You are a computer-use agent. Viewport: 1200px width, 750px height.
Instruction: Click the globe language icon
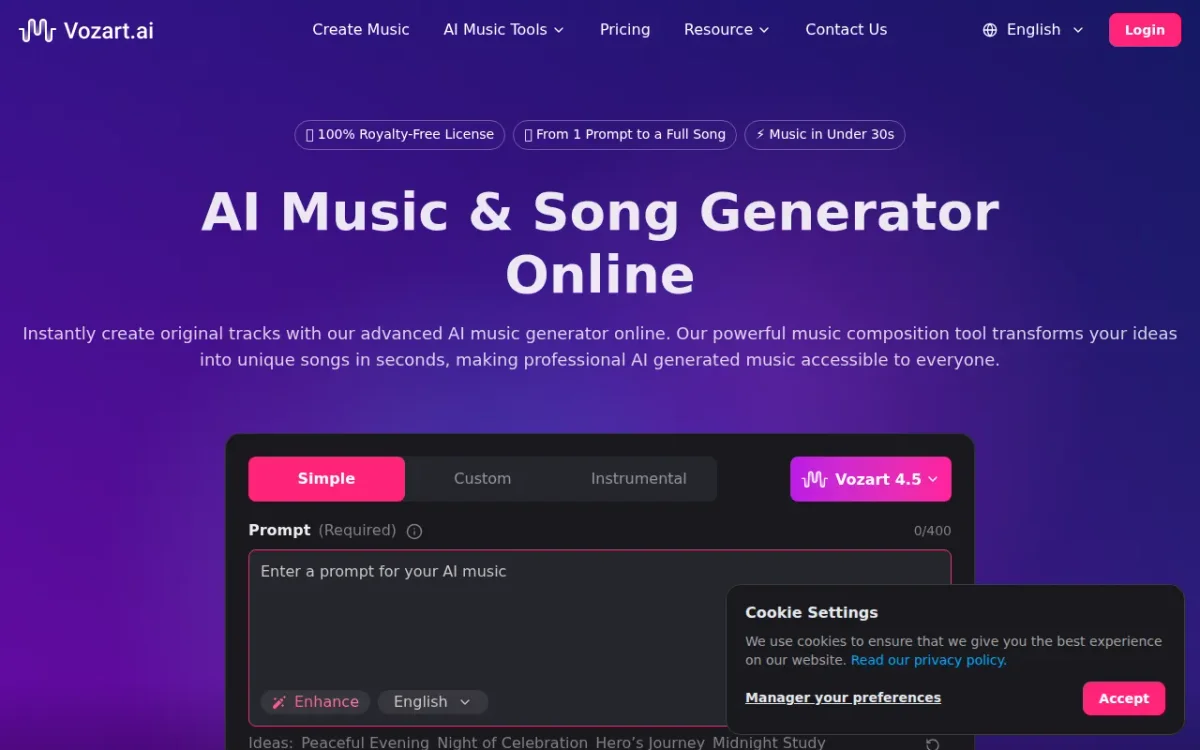pyautogui.click(x=990, y=30)
